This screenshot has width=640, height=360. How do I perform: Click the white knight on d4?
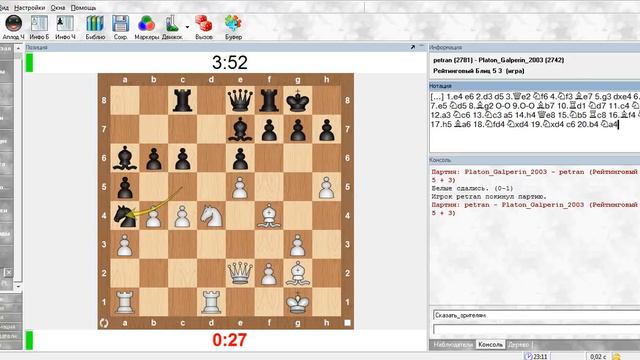click(211, 216)
